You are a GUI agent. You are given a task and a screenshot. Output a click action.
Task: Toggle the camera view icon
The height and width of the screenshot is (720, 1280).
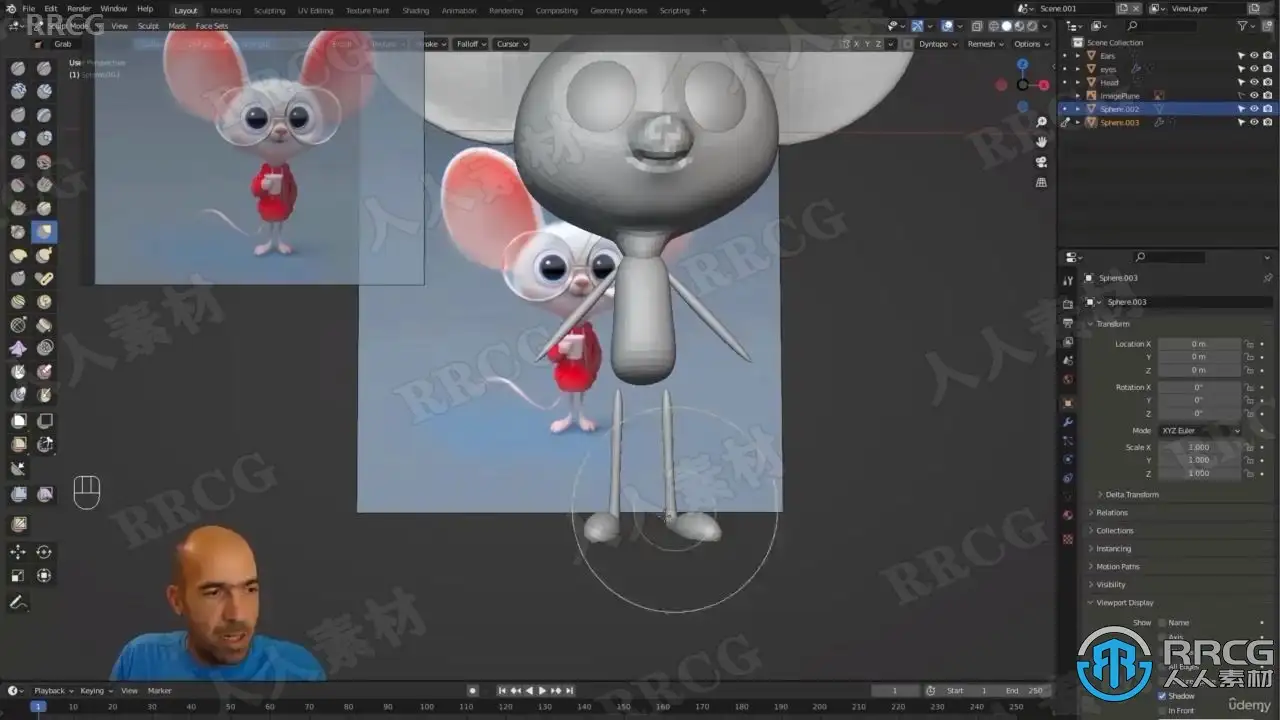pyautogui.click(x=1041, y=162)
